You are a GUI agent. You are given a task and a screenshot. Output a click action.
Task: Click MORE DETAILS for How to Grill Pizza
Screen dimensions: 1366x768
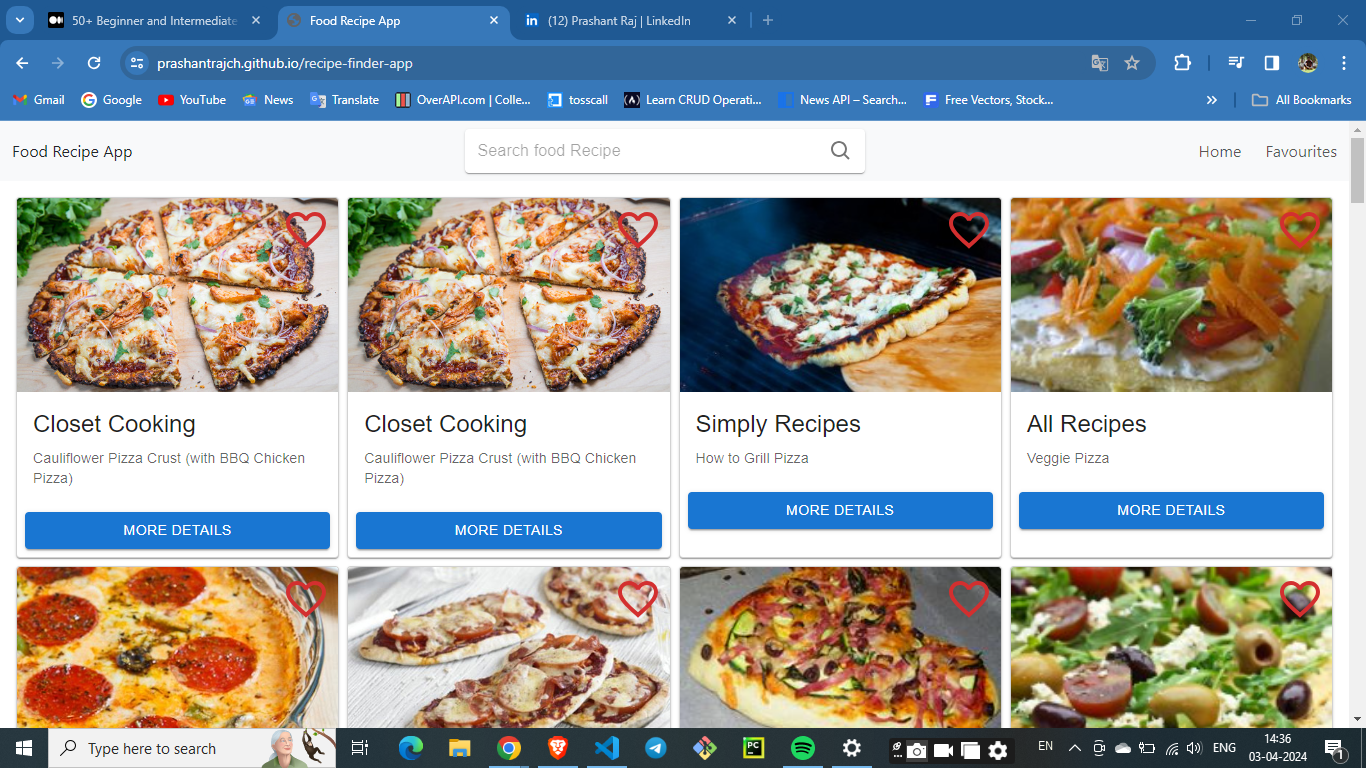[x=840, y=510]
